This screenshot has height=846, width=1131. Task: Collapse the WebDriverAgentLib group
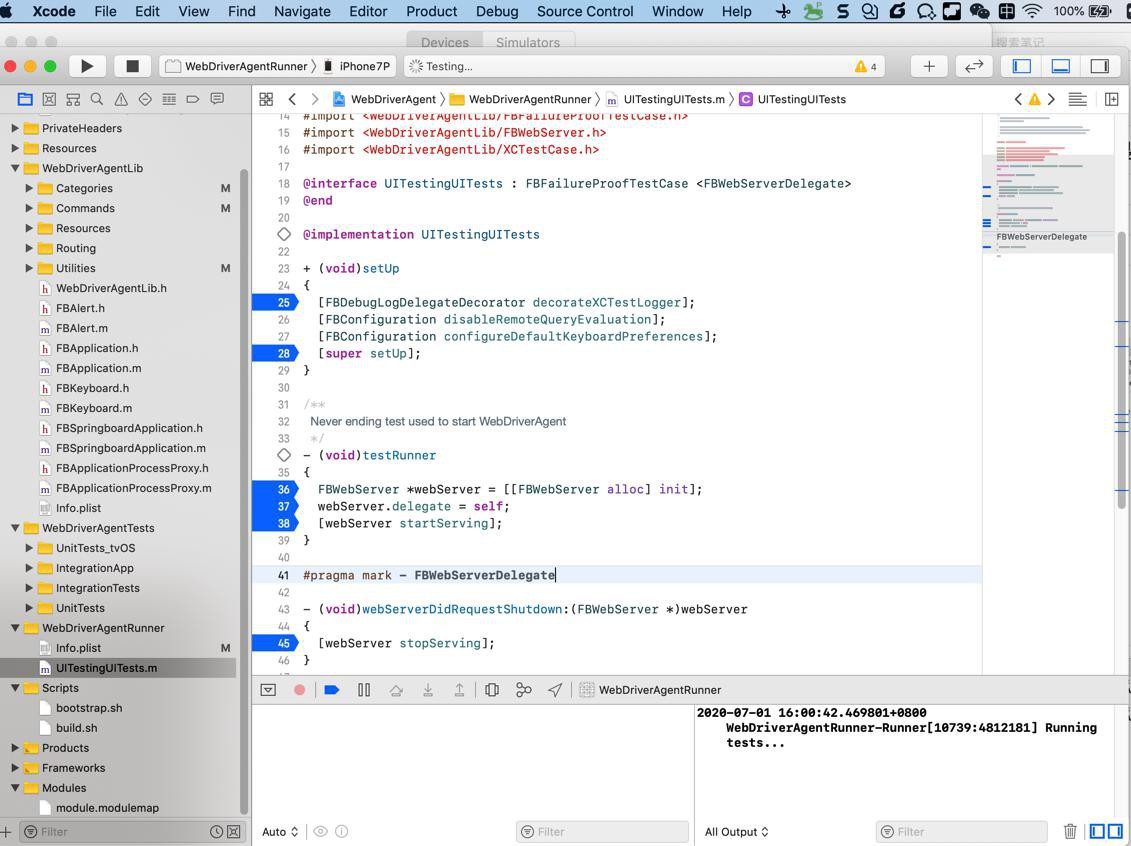click(14, 169)
